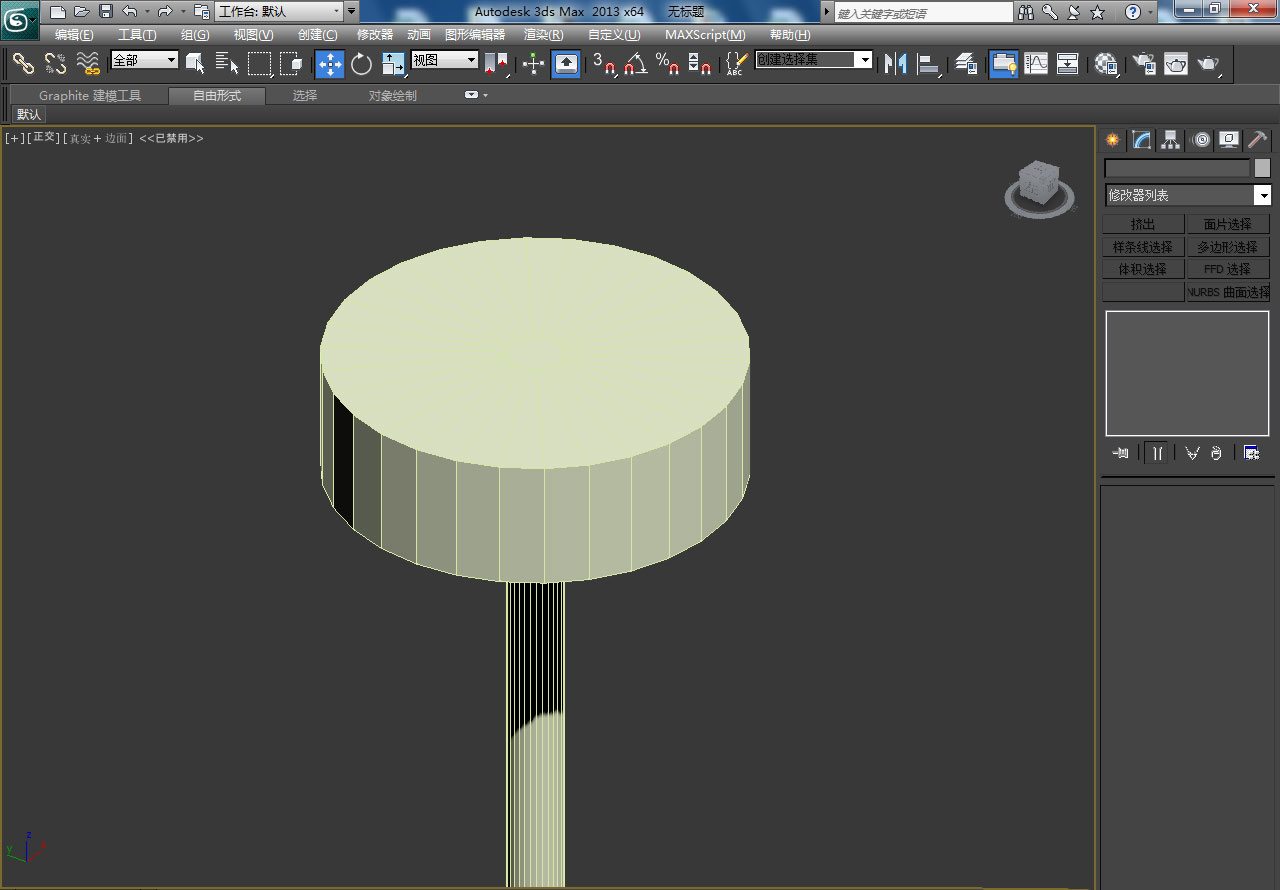Click the Use Pivot Point Center icon

coord(497,64)
